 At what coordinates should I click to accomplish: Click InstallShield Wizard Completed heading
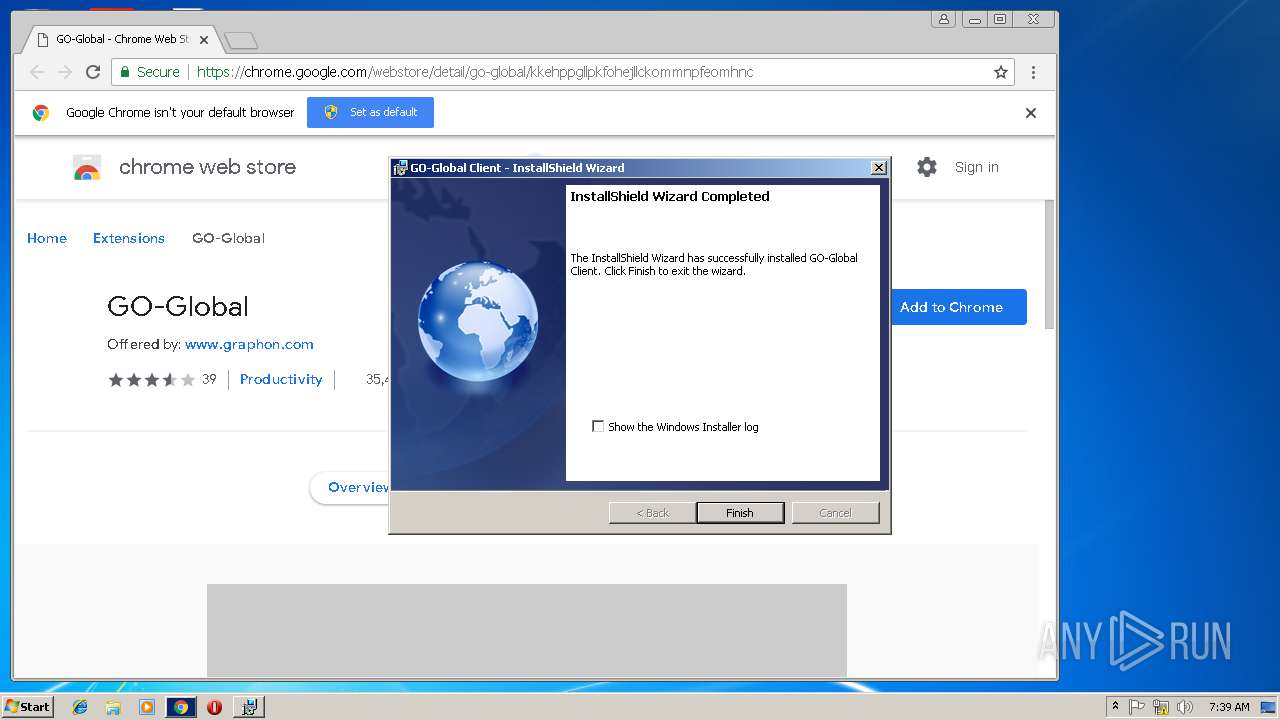[670, 197]
